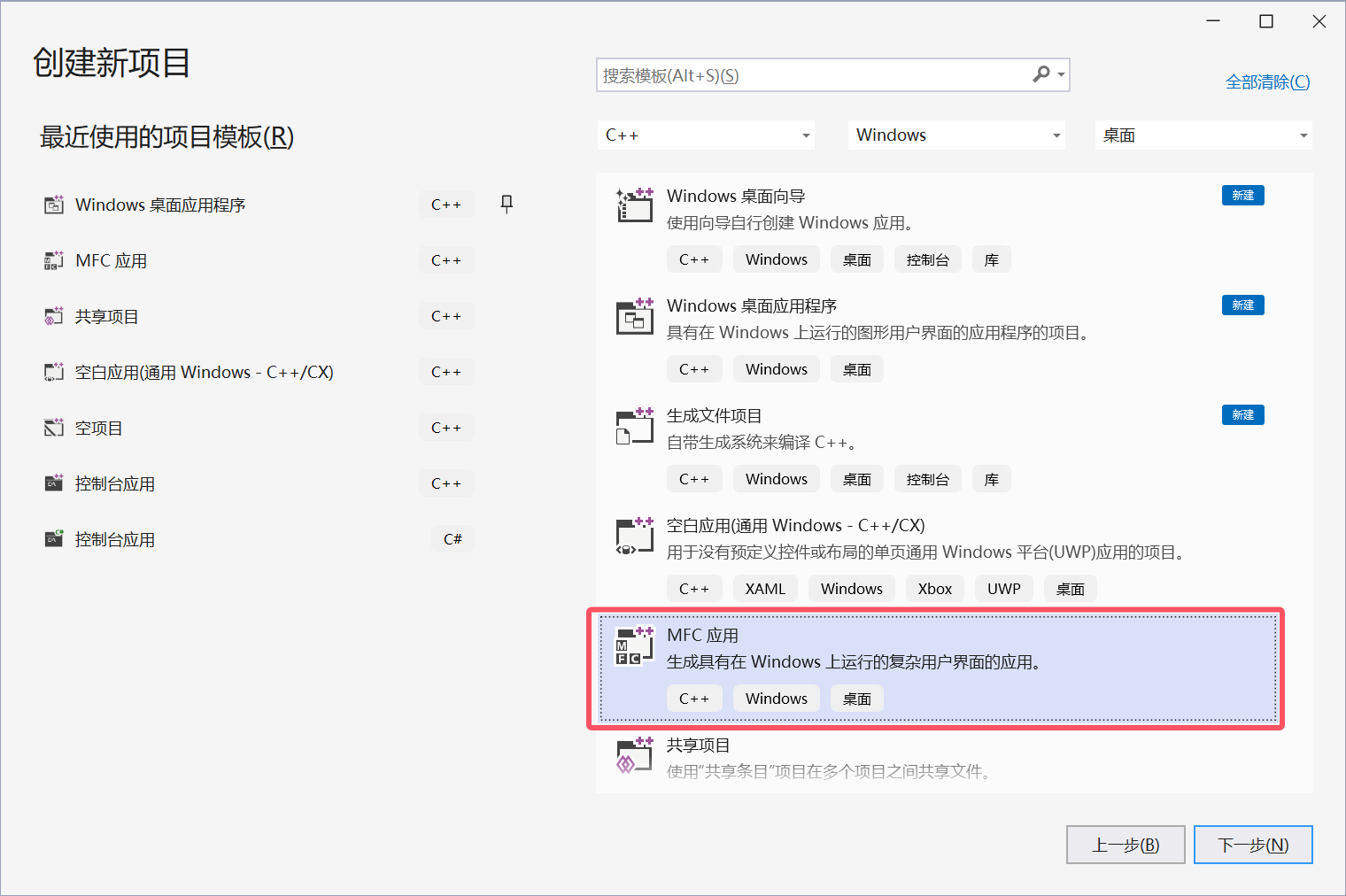Click the 新建 badge on Windows 桌面应用程序 result
Image resolution: width=1346 pixels, height=896 pixels.
[x=1242, y=305]
